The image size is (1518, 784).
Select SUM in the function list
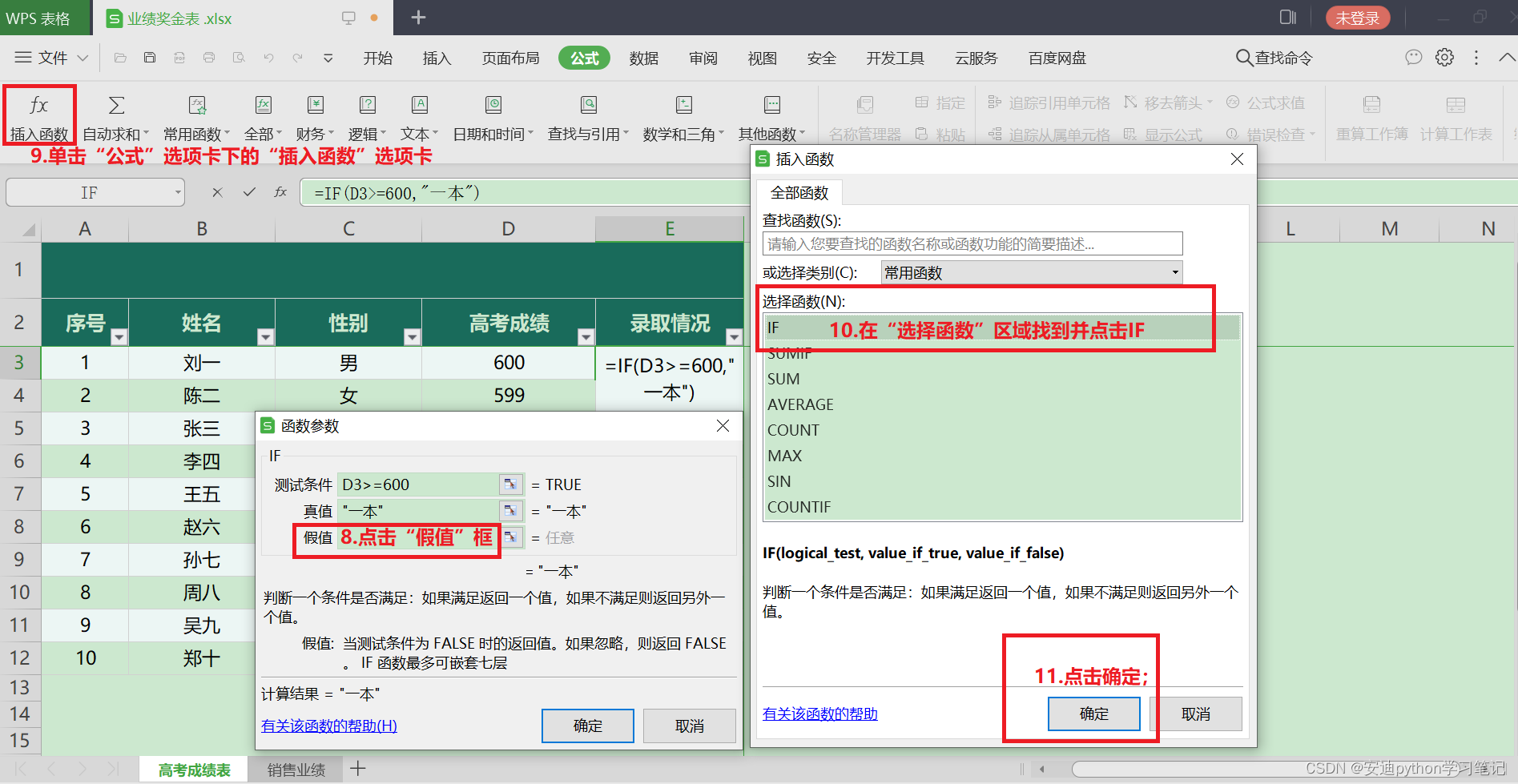point(1001,379)
